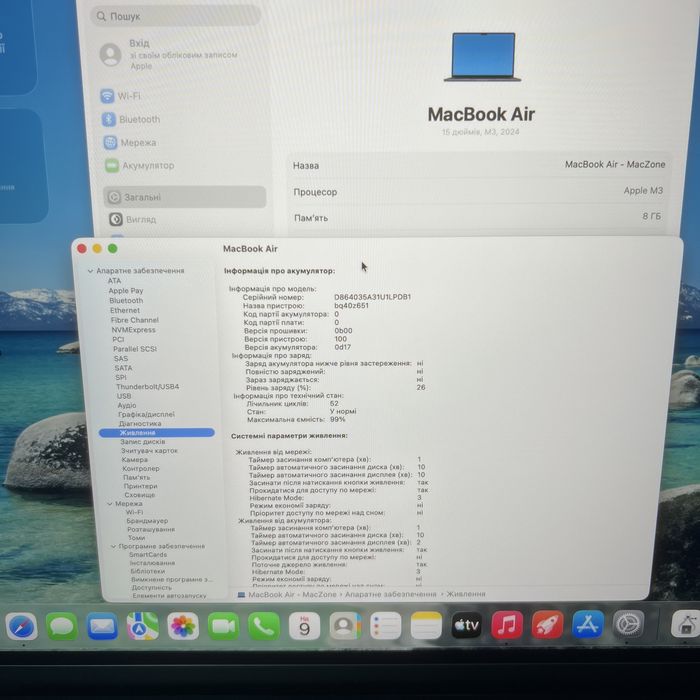This screenshot has width=700, height=700.
Task: Open the red rocket app icon
Action: tap(547, 625)
